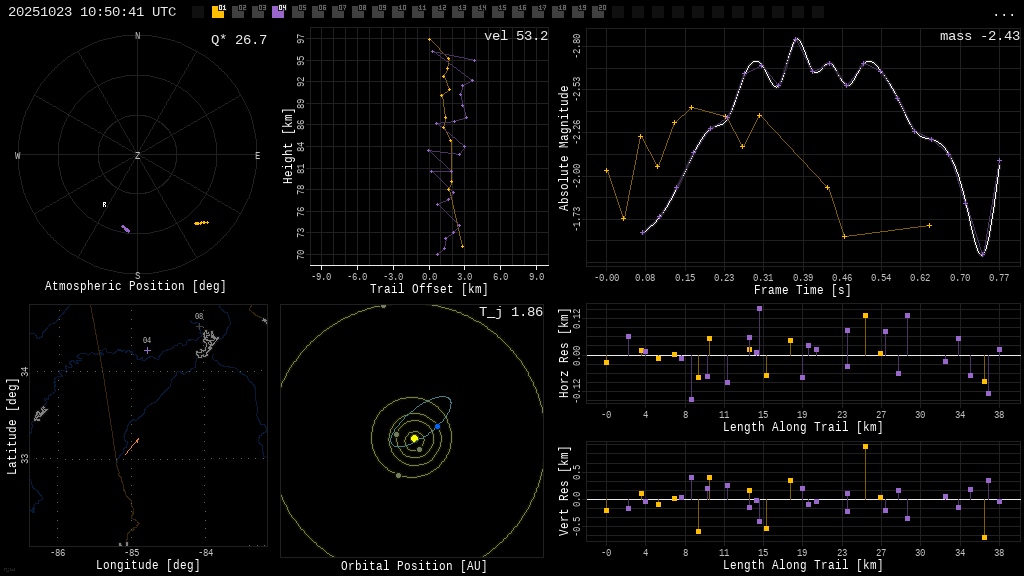Select camera square 10 in the top bar
Image resolution: width=1024 pixels, height=576 pixels.
398,12
